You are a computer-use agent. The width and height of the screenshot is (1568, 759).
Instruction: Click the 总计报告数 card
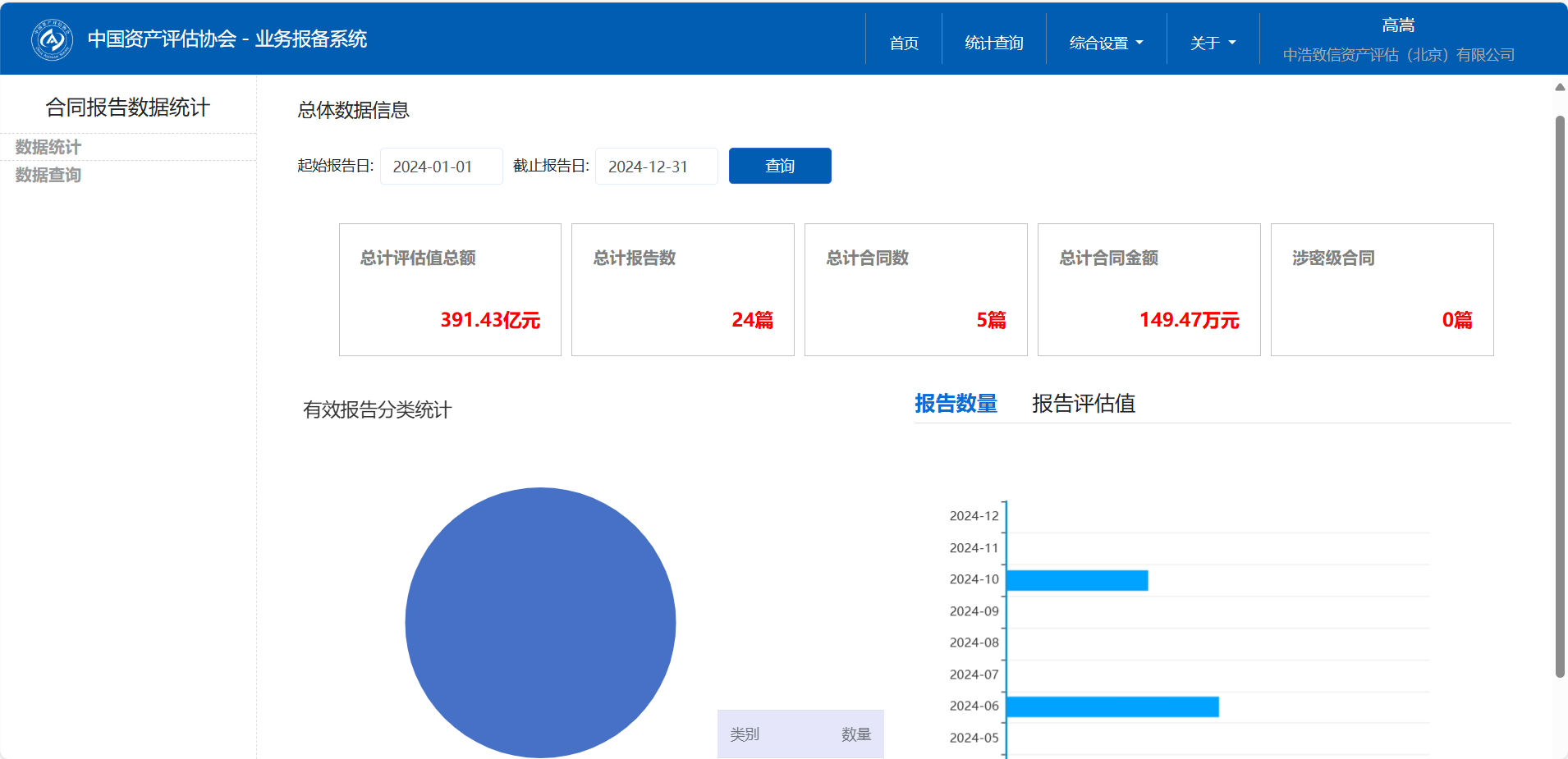[682, 290]
